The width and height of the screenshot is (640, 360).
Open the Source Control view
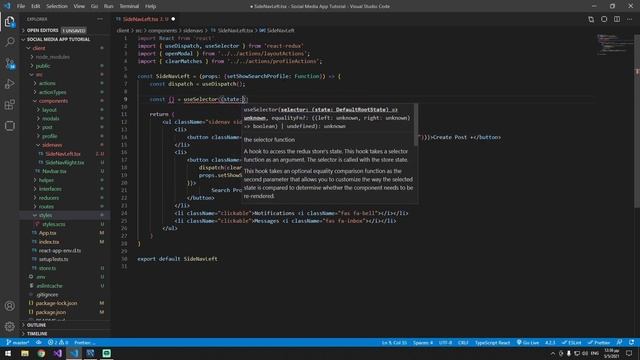click(9, 63)
